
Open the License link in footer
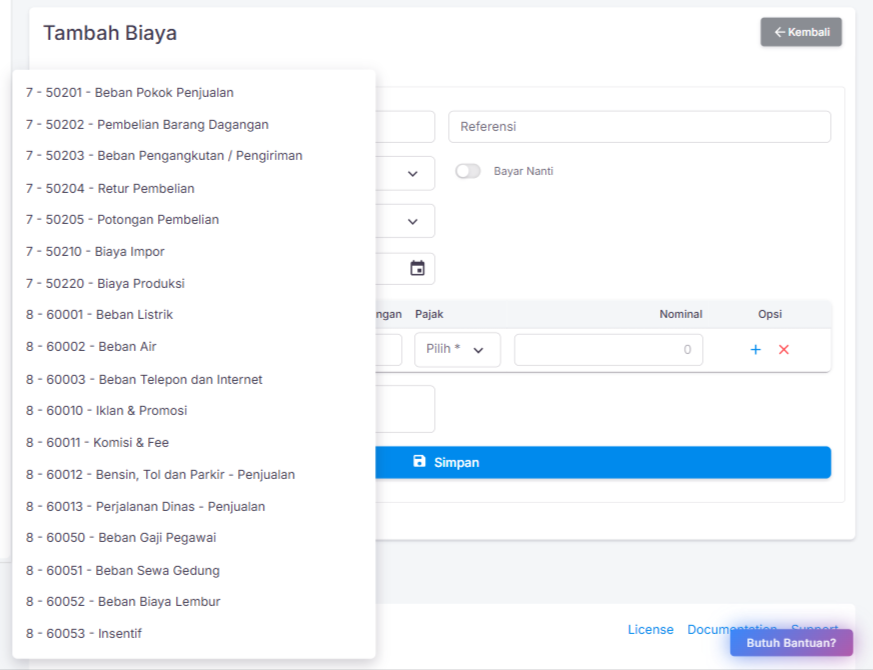(x=650, y=629)
